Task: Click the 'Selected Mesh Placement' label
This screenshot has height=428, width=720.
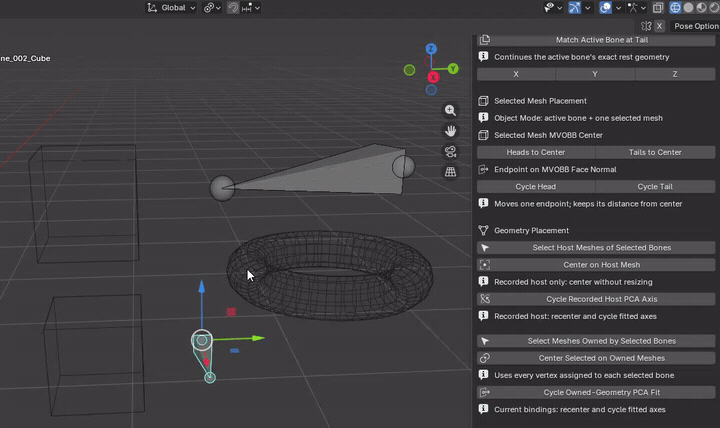Action: (540, 101)
